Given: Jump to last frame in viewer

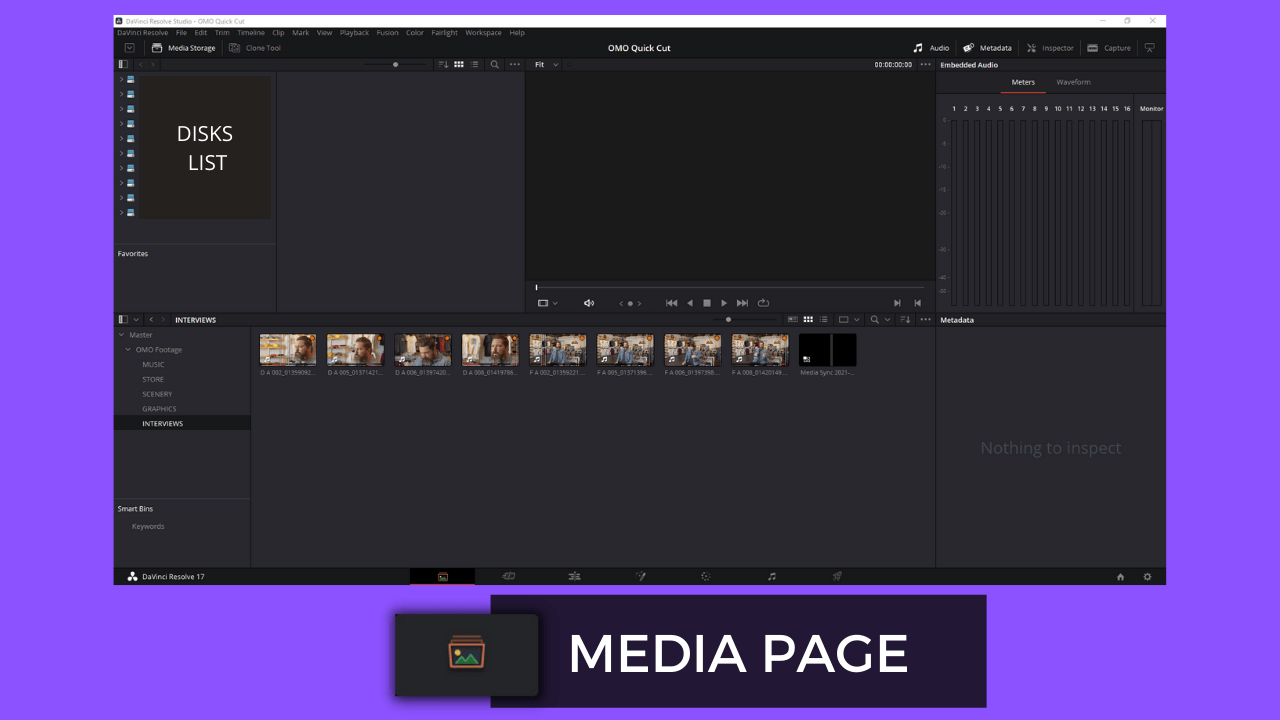Looking at the screenshot, I should [742, 303].
